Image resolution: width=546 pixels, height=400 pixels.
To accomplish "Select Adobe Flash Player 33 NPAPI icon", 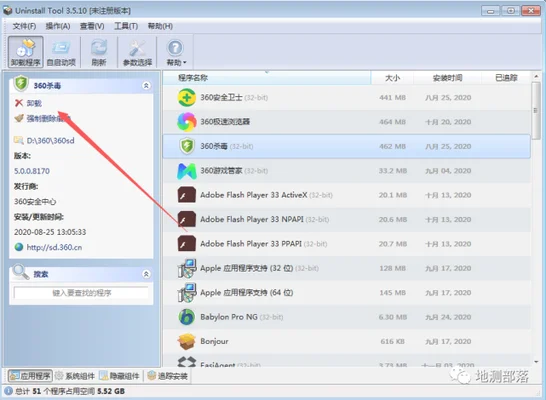I will point(187,219).
